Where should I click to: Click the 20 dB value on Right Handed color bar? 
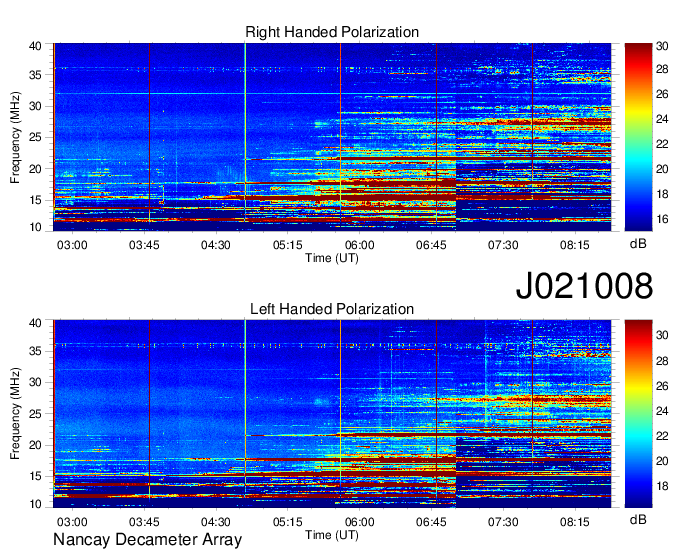coord(662,169)
